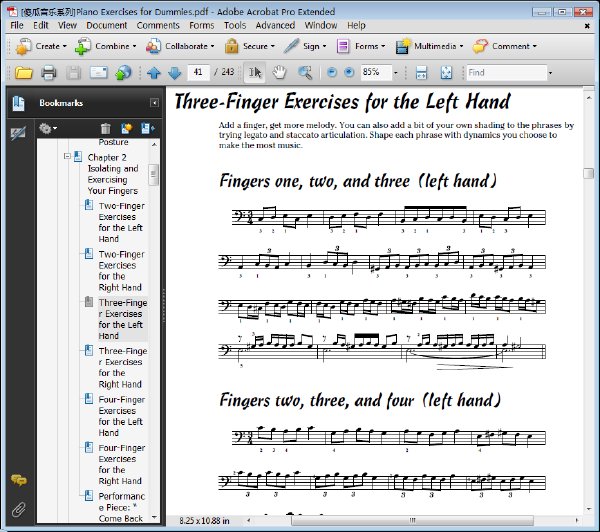
Task: Open the zoom percentage dropdown arrow
Action: (396, 72)
